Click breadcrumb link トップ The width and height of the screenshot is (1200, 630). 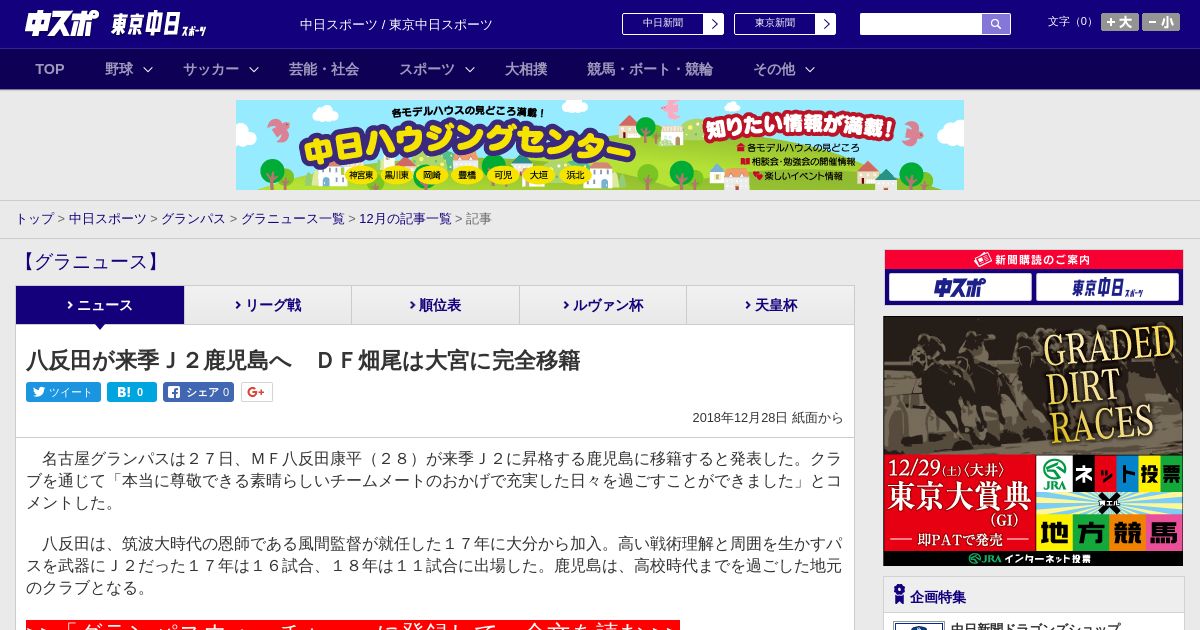(34, 218)
